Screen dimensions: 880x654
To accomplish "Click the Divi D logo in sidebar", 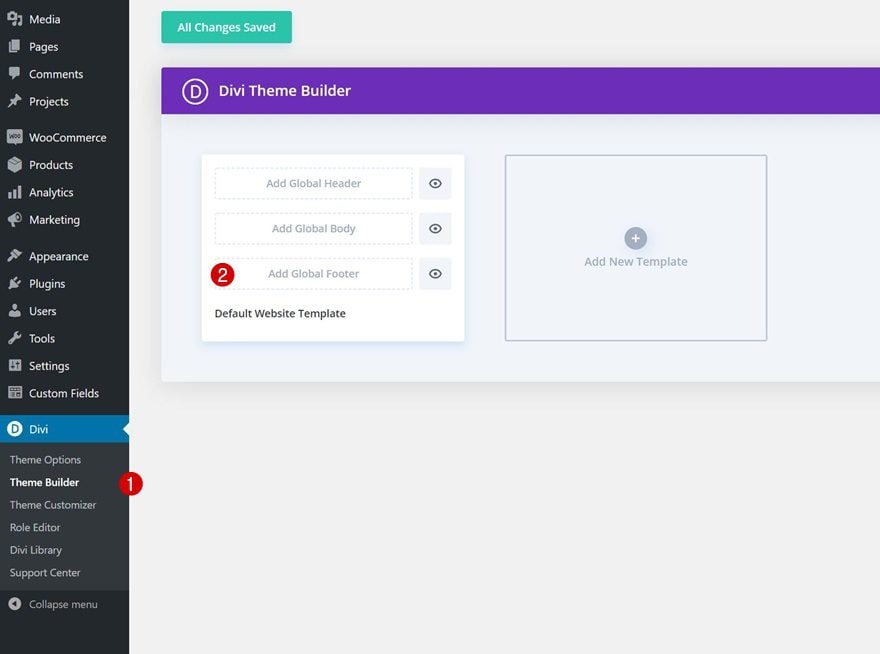I will tap(15, 429).
